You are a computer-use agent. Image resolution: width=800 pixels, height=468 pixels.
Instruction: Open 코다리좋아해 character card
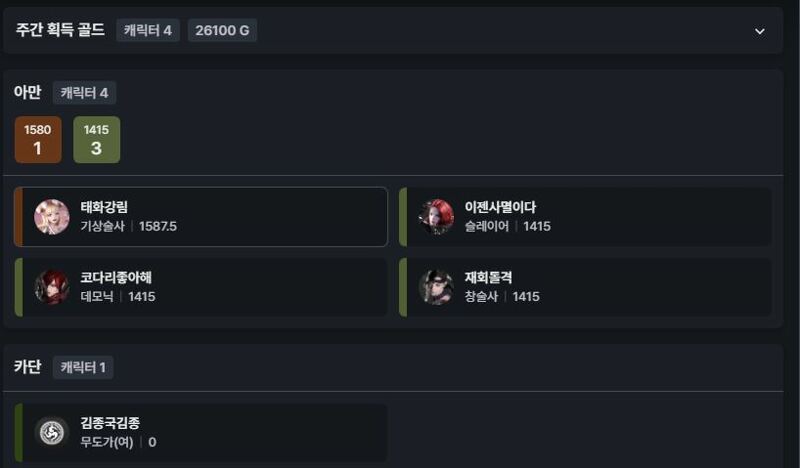(201, 287)
